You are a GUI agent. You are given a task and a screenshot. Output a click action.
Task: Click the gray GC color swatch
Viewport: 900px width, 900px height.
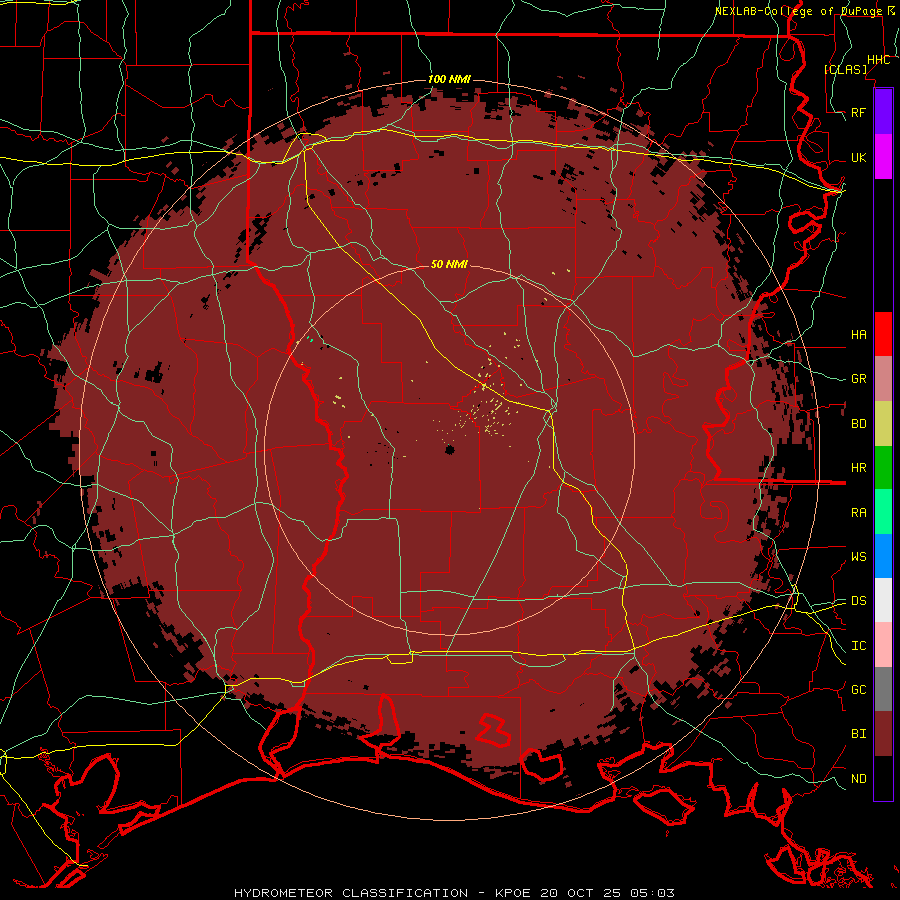883,689
